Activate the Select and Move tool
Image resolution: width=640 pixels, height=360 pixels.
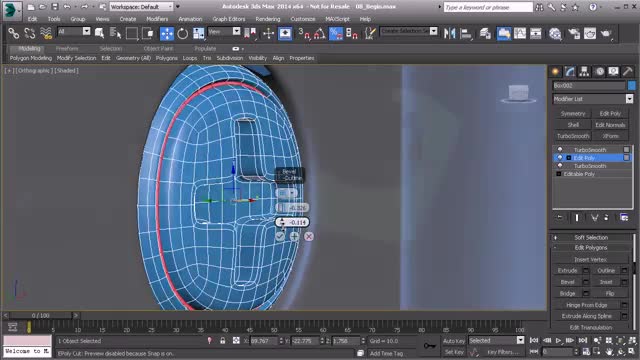pos(167,33)
